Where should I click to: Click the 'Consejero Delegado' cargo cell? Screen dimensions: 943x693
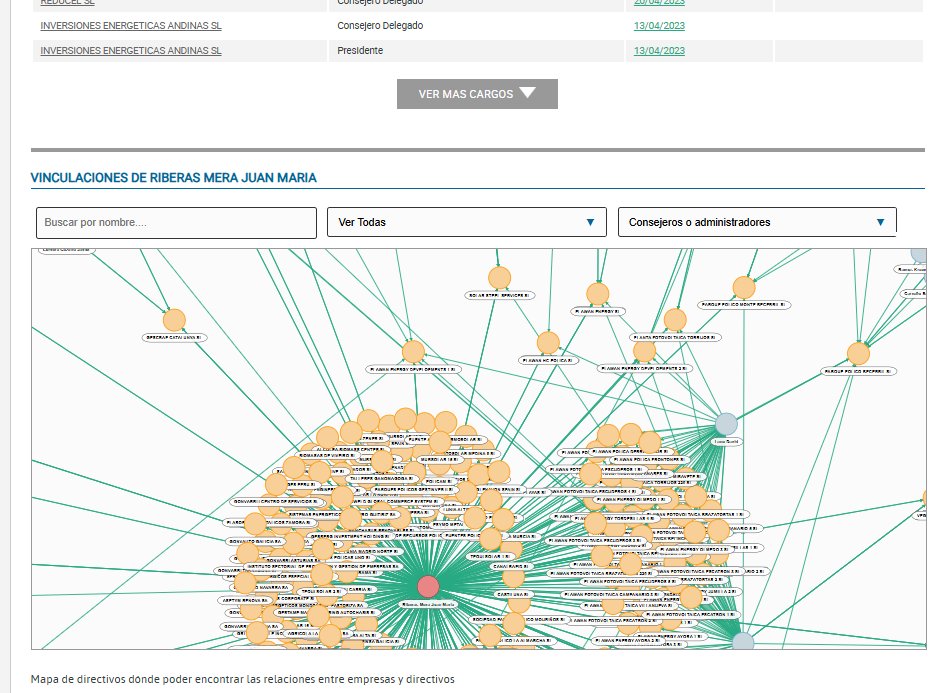[x=476, y=26]
